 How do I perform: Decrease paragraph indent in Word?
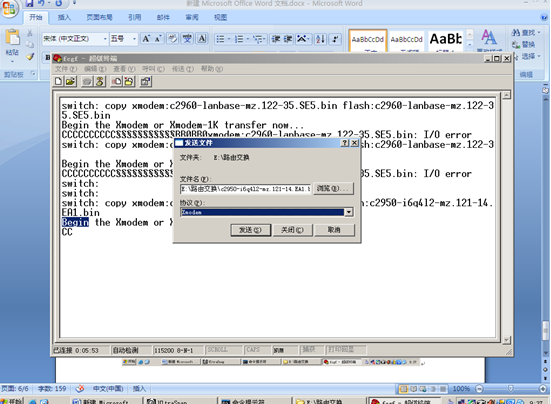tap(276, 39)
